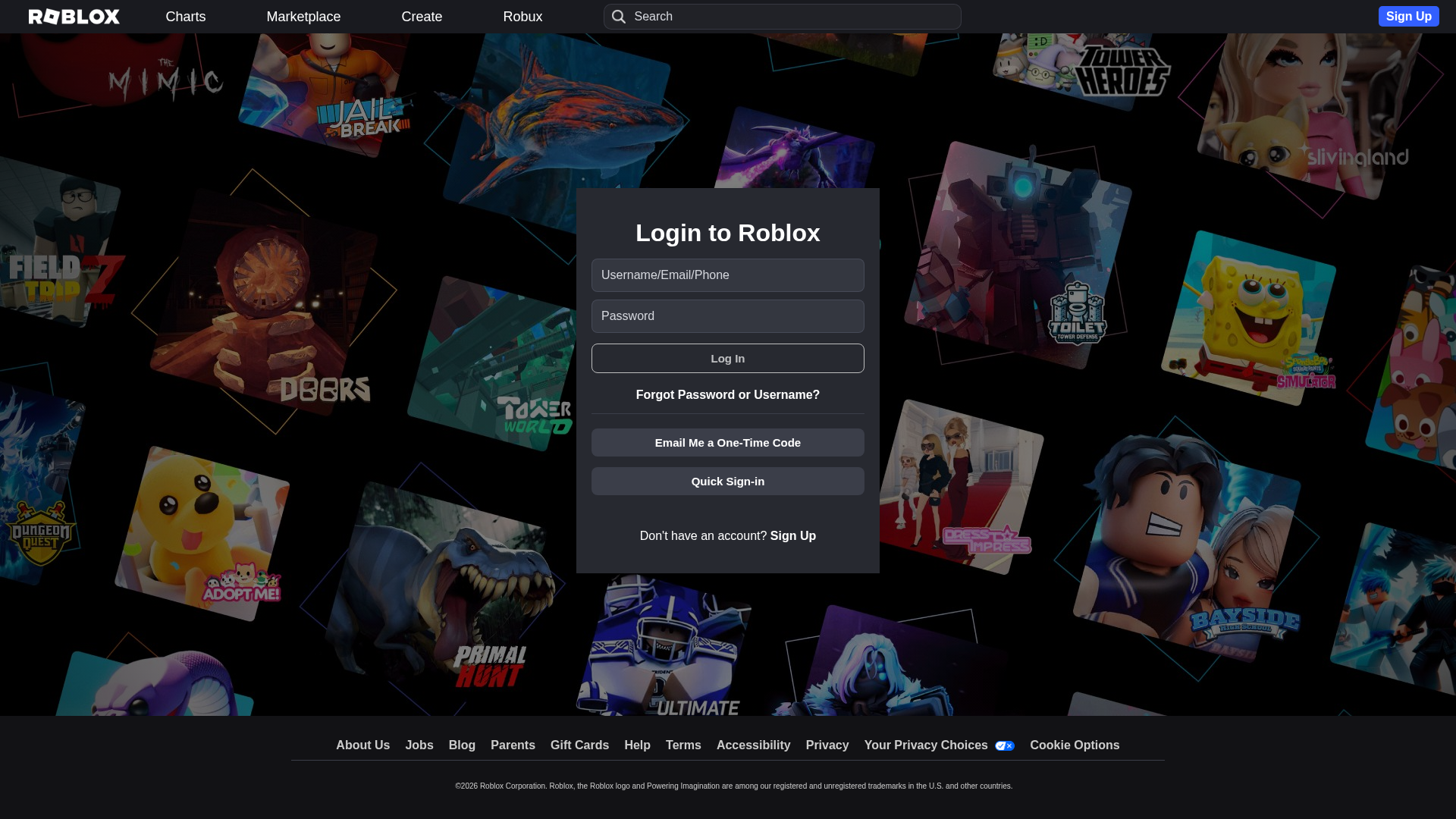This screenshot has height=819, width=1456.
Task: Open the About Us footer link
Action: coord(363,745)
